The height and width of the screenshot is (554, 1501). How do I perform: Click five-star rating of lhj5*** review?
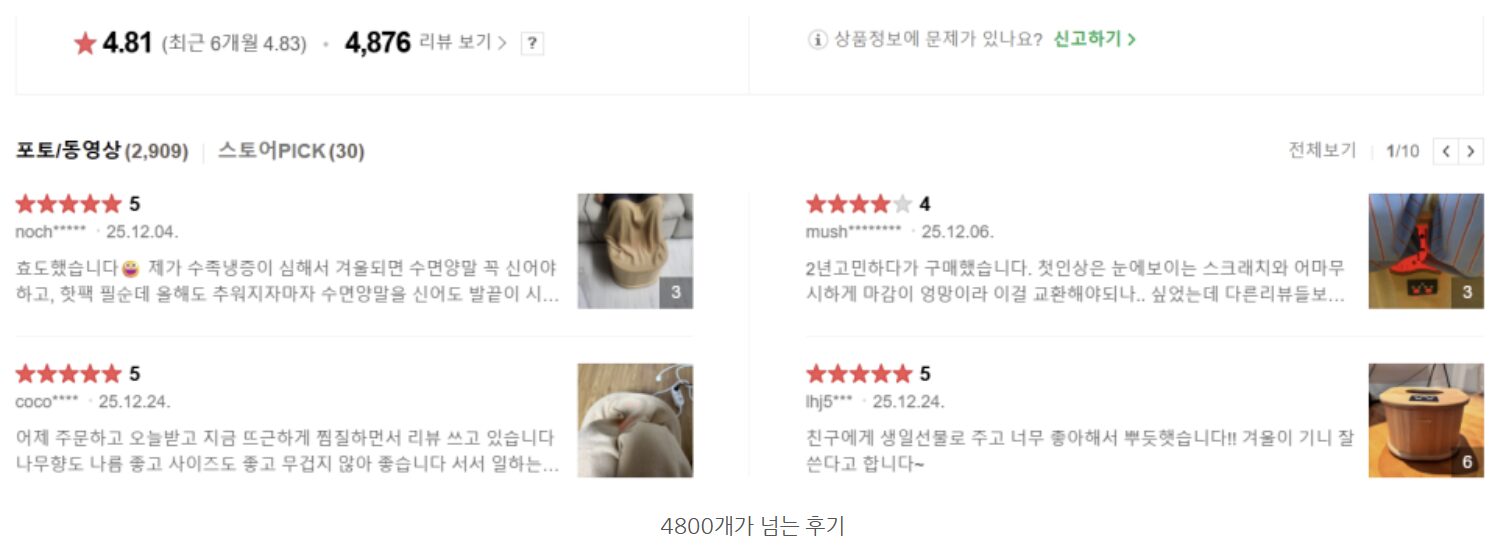point(859,374)
